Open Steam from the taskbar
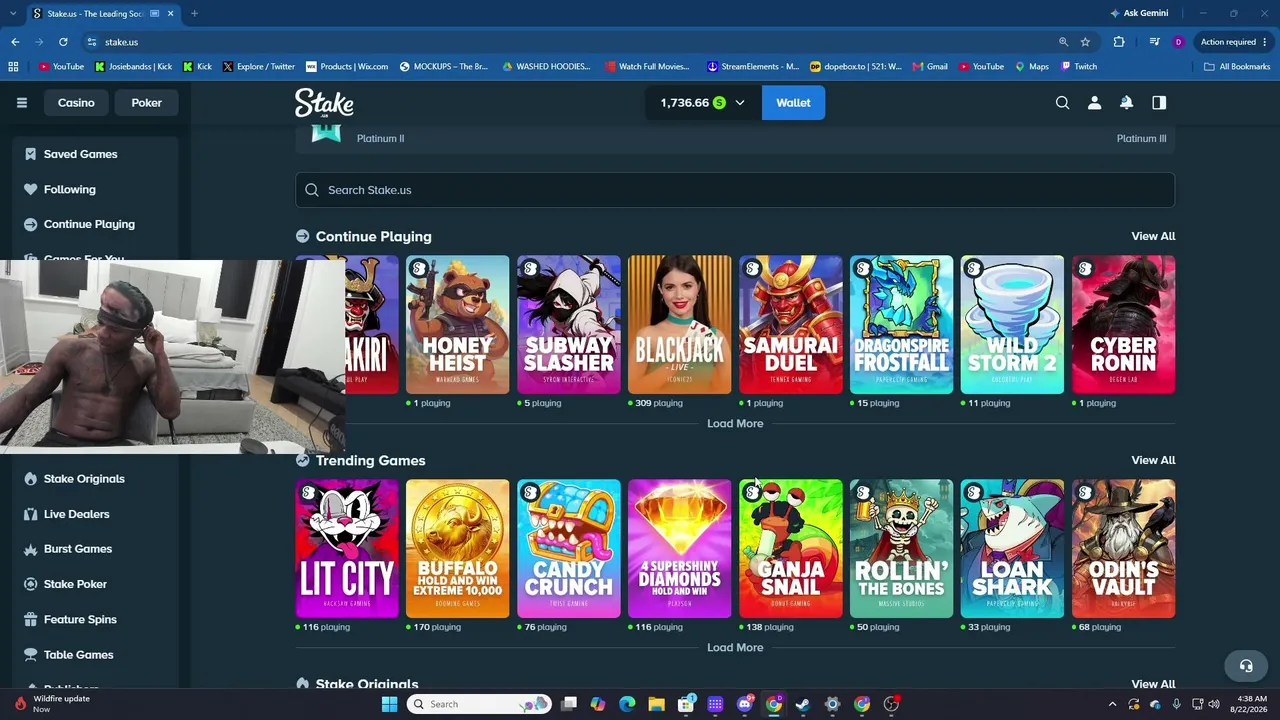 (803, 704)
